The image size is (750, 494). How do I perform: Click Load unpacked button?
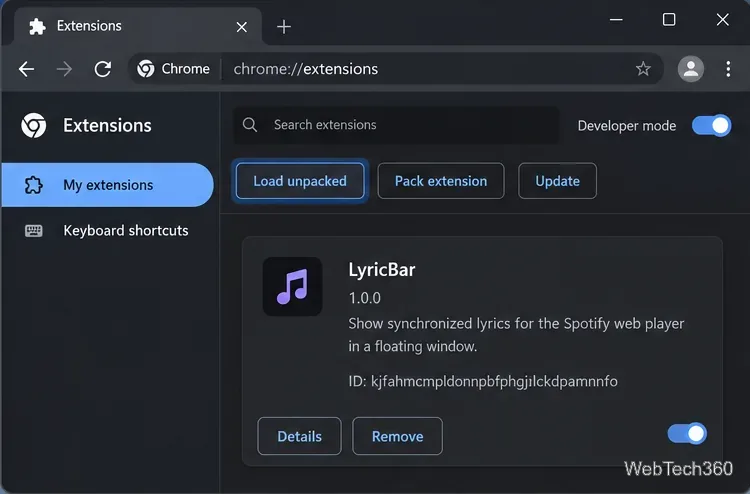[x=300, y=181]
